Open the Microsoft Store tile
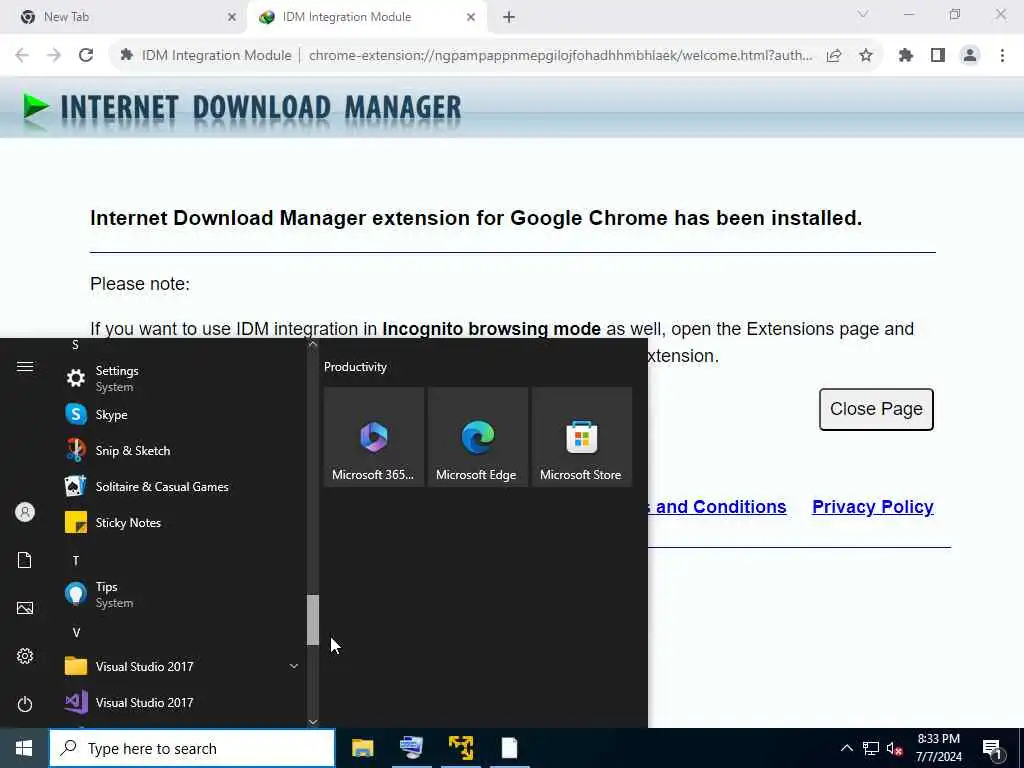This screenshot has width=1024, height=768. click(581, 437)
